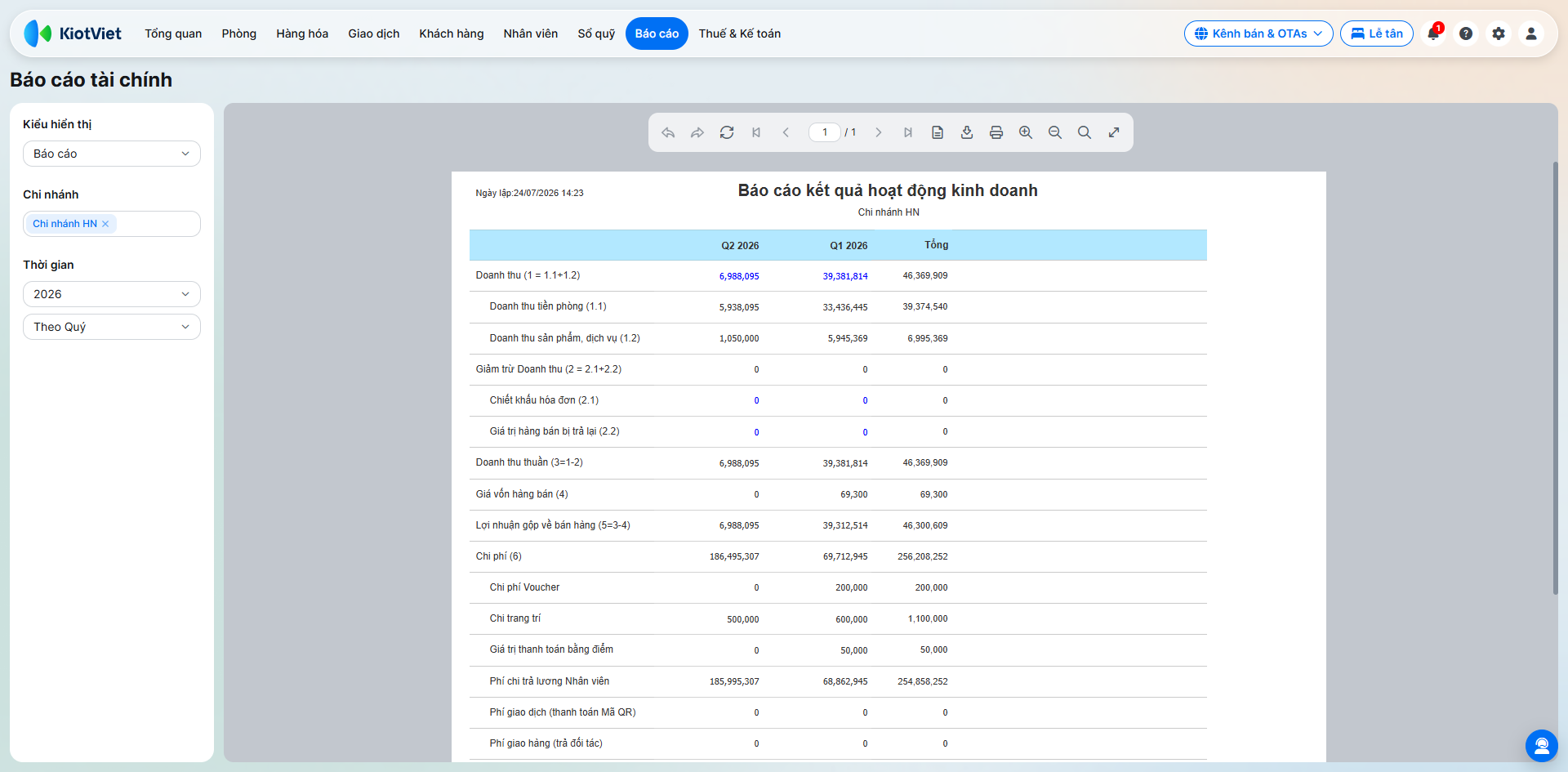Click the refresh report icon
Image resolution: width=1568 pixels, height=772 pixels.
[727, 132]
